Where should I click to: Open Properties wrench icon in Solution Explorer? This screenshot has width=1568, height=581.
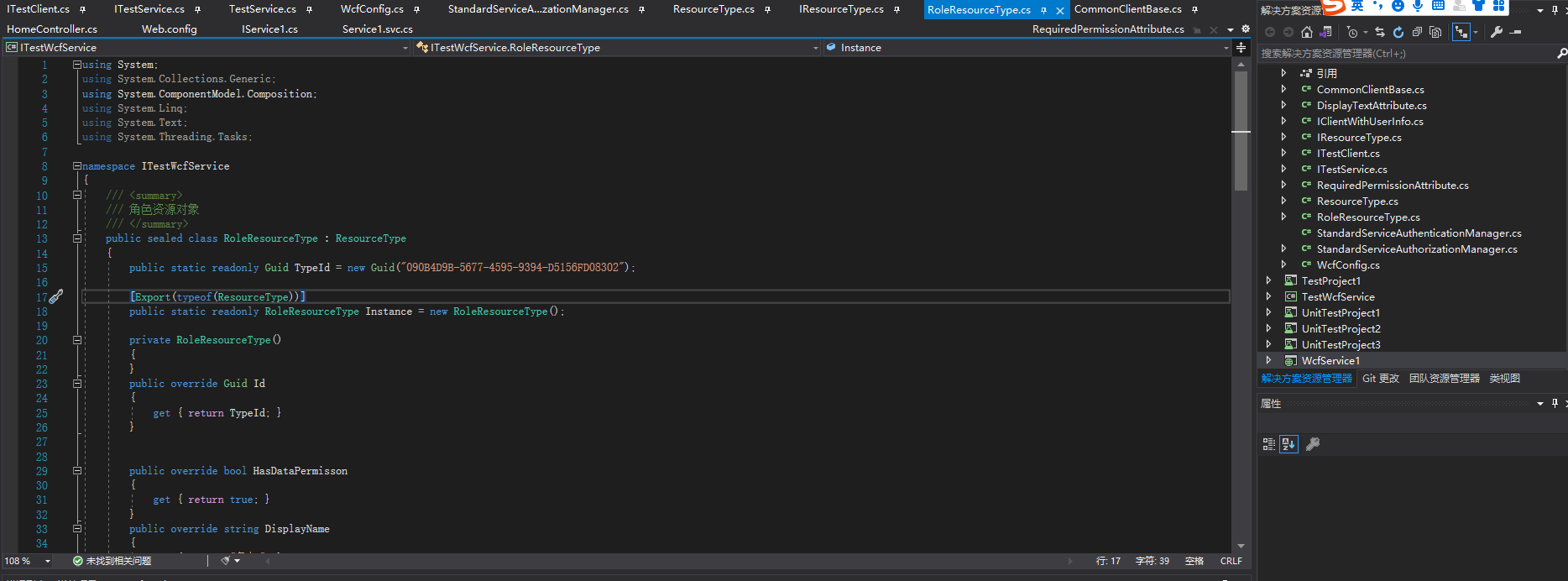coord(1497,32)
